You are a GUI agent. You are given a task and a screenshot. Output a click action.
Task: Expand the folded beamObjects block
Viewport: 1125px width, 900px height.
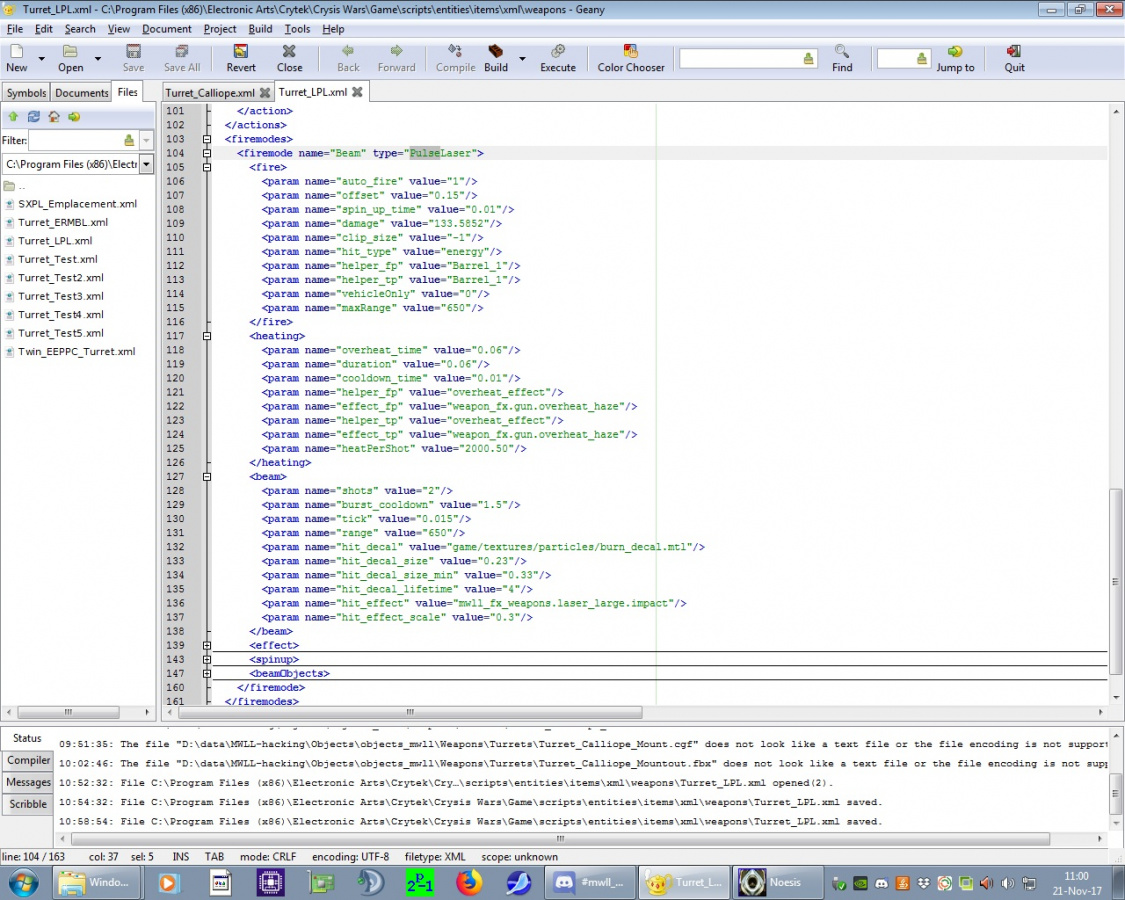click(207, 674)
